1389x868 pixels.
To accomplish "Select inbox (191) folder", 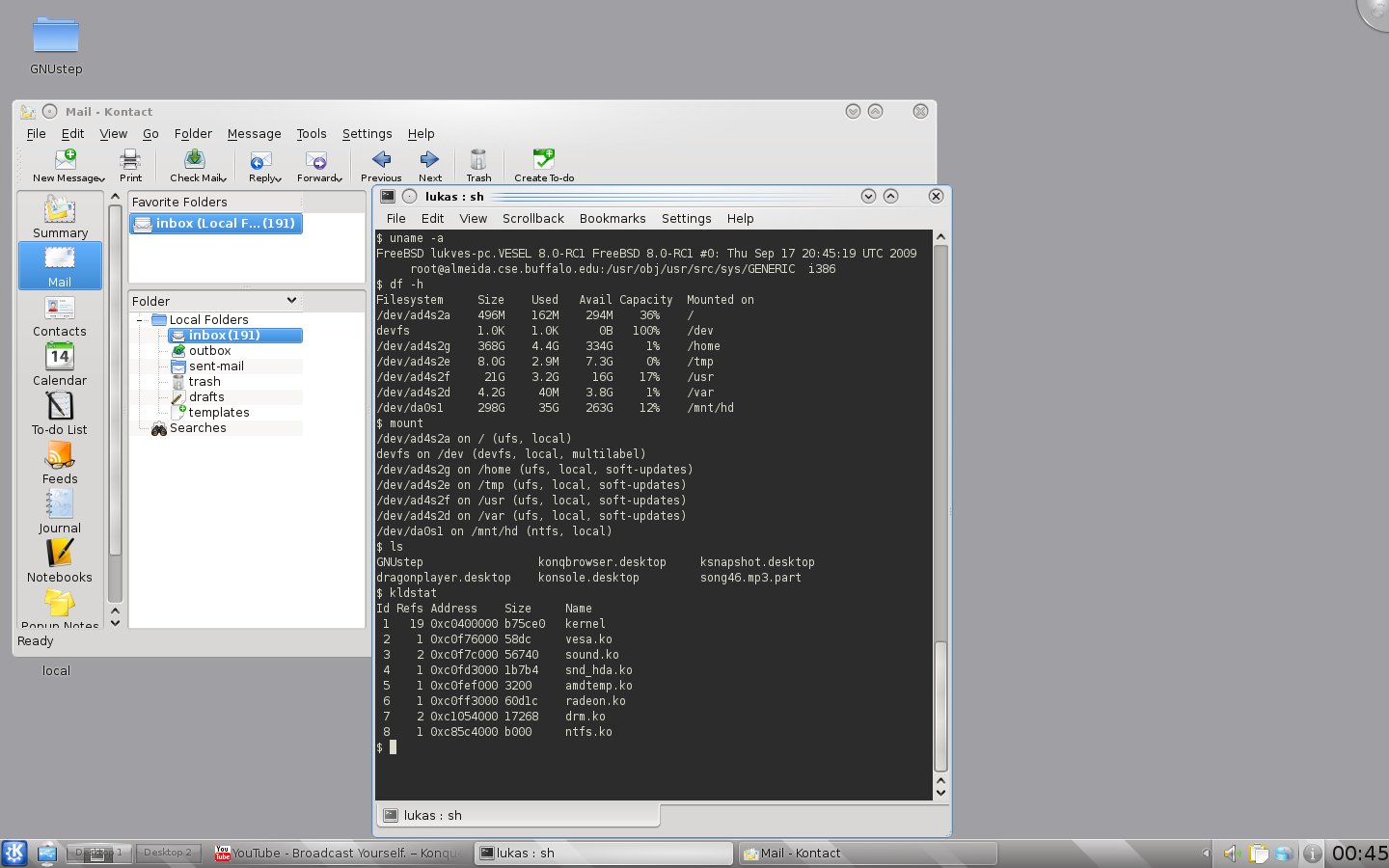I will point(235,336).
